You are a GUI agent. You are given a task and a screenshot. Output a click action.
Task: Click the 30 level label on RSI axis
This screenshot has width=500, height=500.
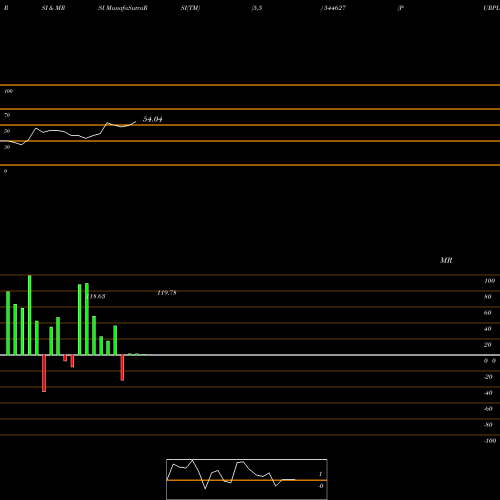(x=7, y=147)
